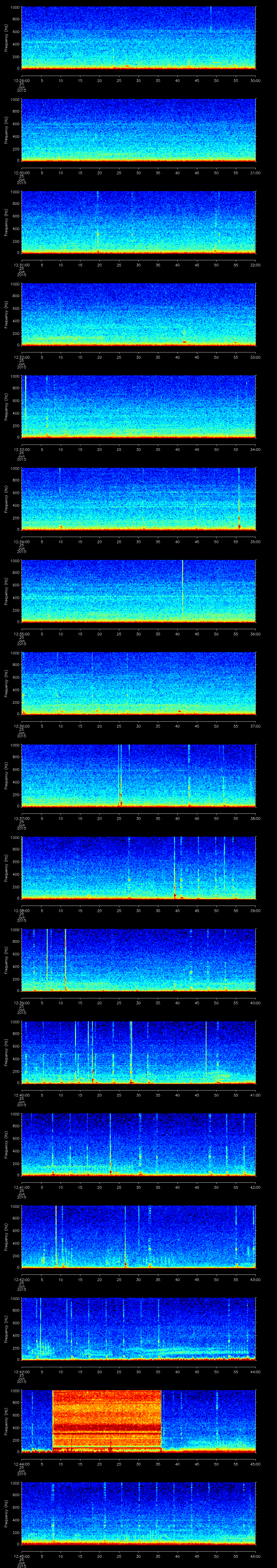Click 'Frequency (Hz)' axis label of the 12:44:00 panel
Viewport: 277px width, 1568px height.
pos(6,1421)
